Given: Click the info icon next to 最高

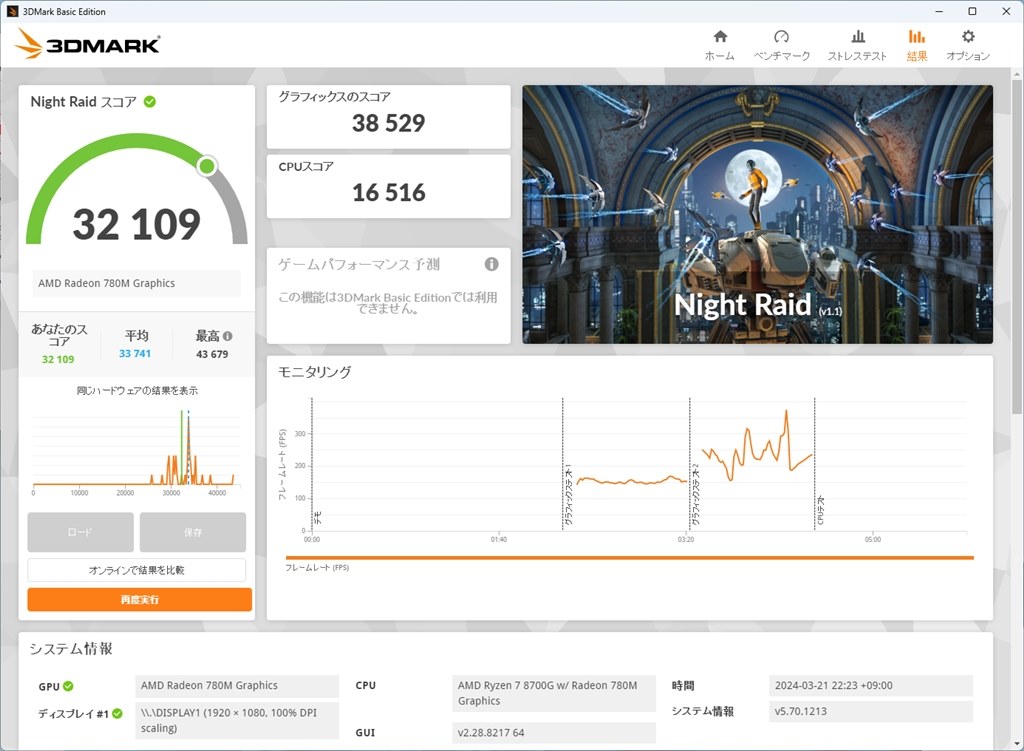Looking at the screenshot, I should point(228,337).
